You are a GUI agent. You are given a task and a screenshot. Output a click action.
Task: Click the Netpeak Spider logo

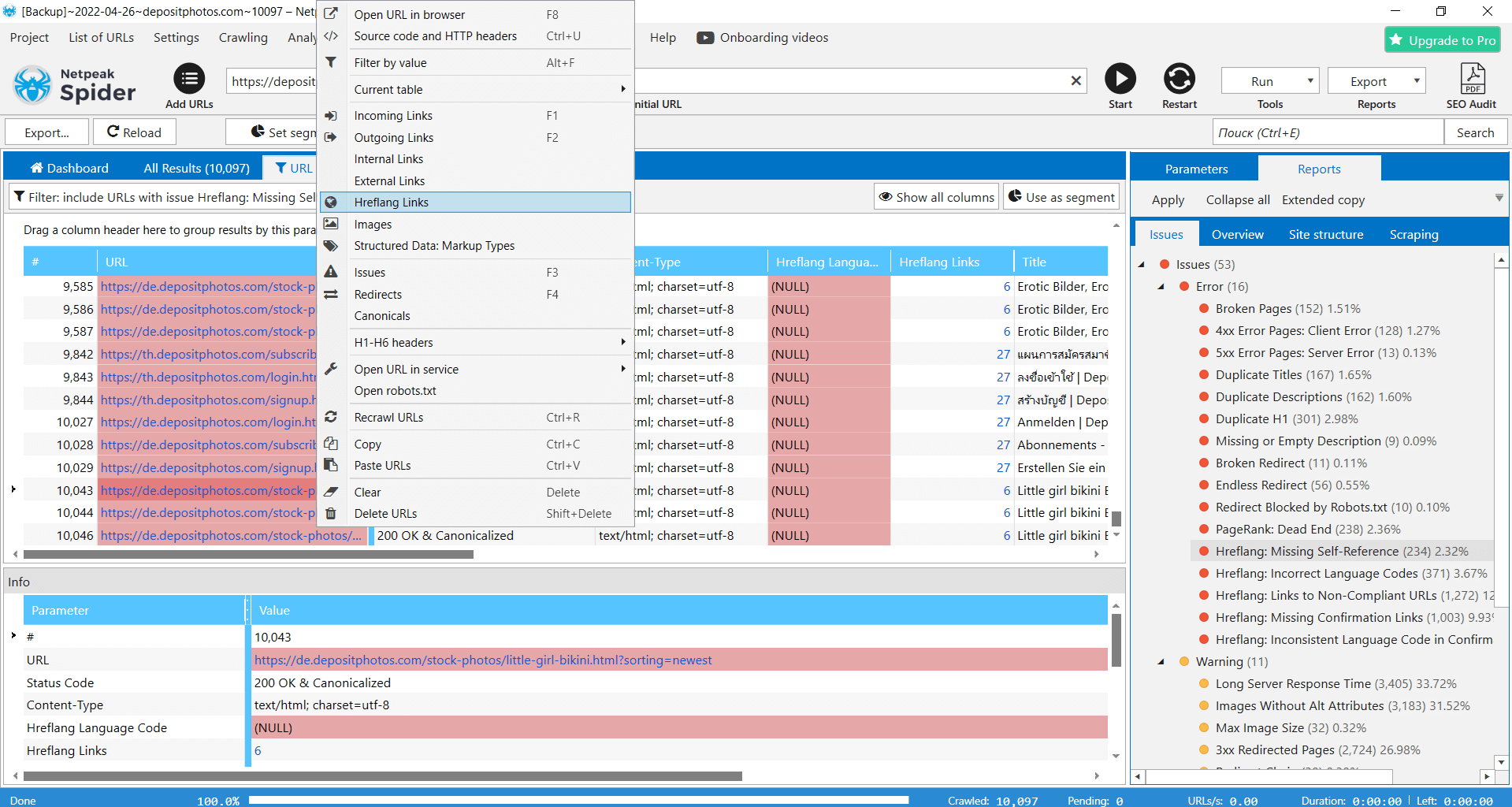(x=75, y=85)
